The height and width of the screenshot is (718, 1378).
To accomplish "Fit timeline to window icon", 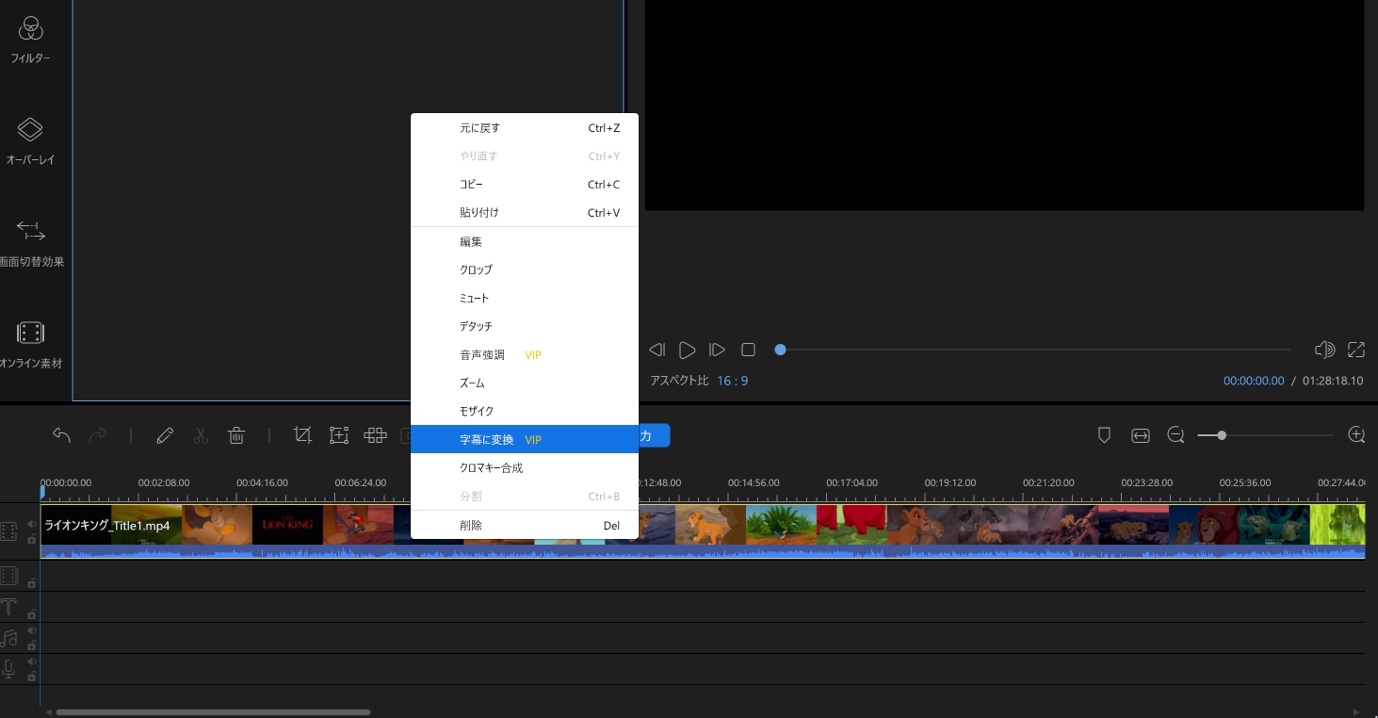I will tap(1140, 435).
